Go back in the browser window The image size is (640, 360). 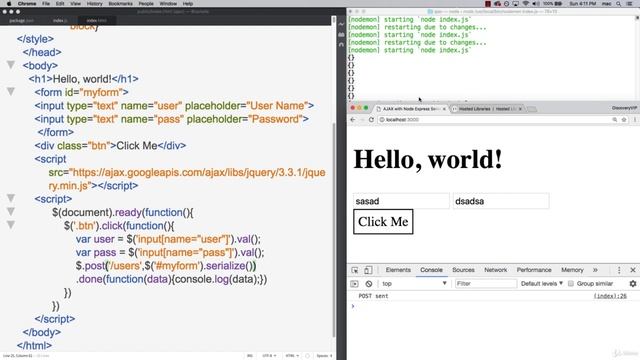353,120
